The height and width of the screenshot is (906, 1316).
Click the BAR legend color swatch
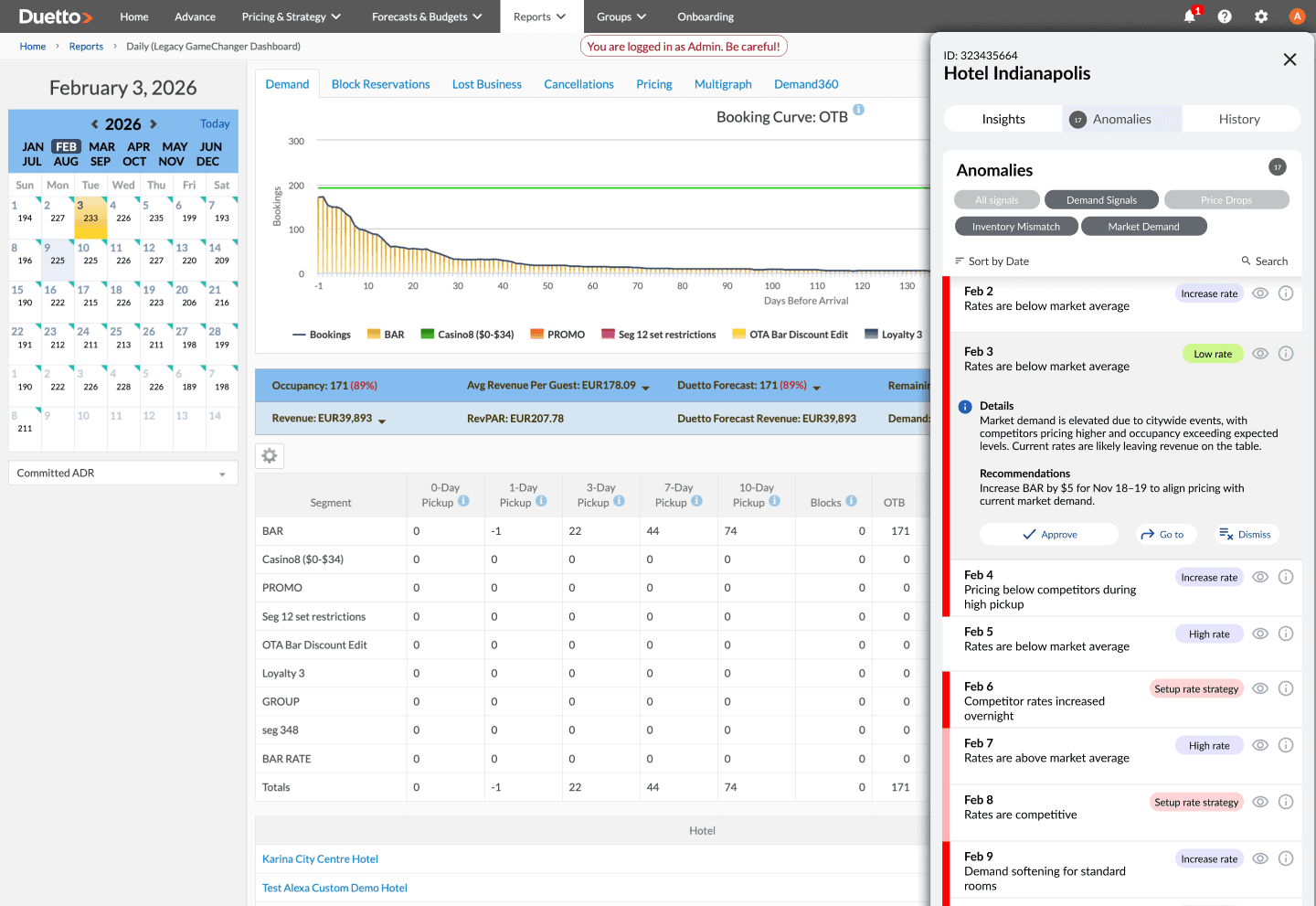[373, 335]
